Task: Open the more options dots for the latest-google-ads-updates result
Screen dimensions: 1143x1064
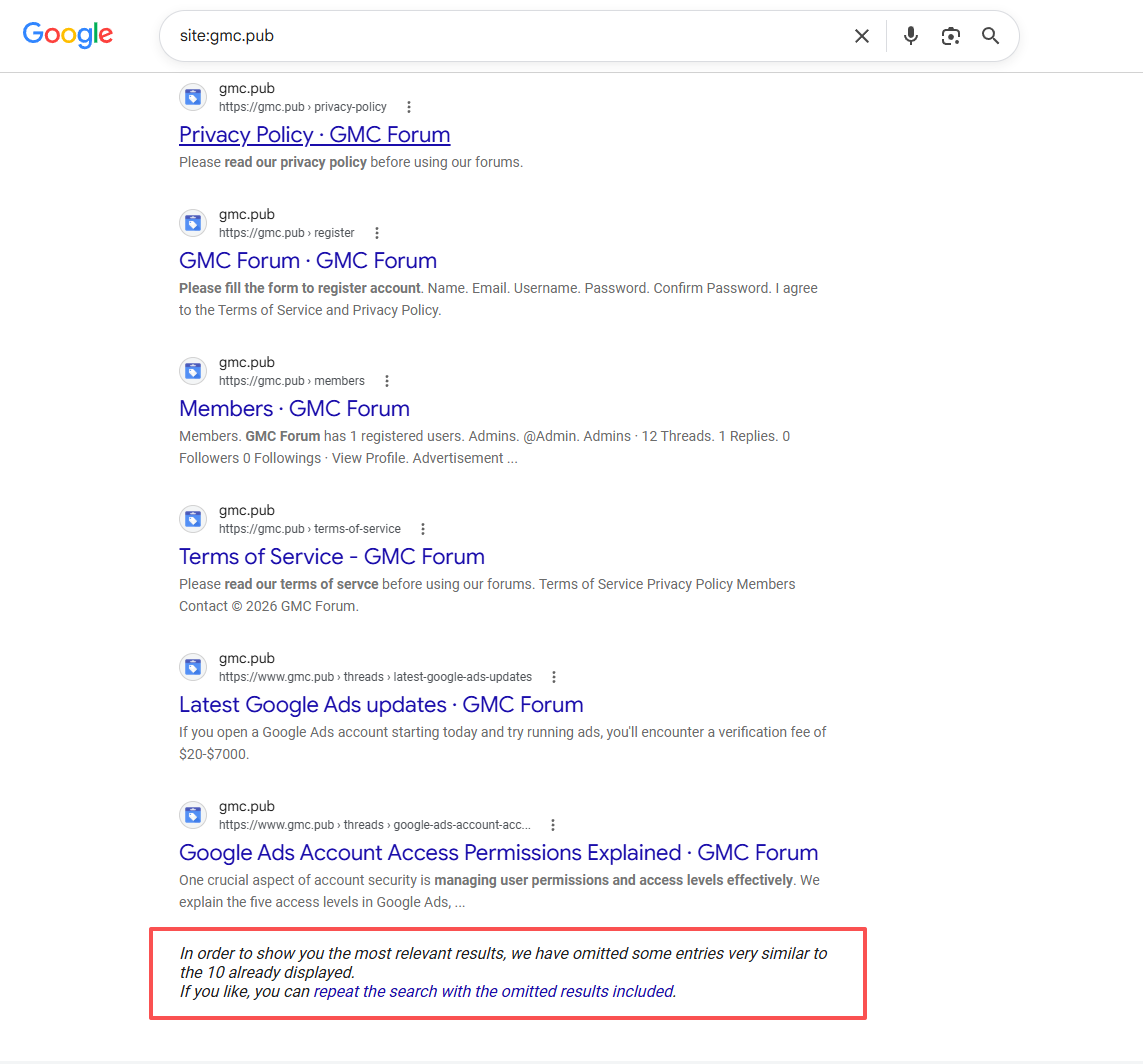Action: click(554, 677)
